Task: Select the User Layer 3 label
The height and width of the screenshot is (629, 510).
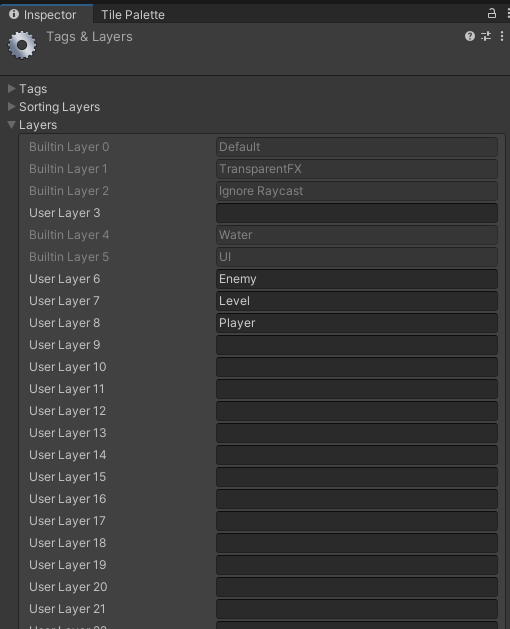Action: click(65, 213)
